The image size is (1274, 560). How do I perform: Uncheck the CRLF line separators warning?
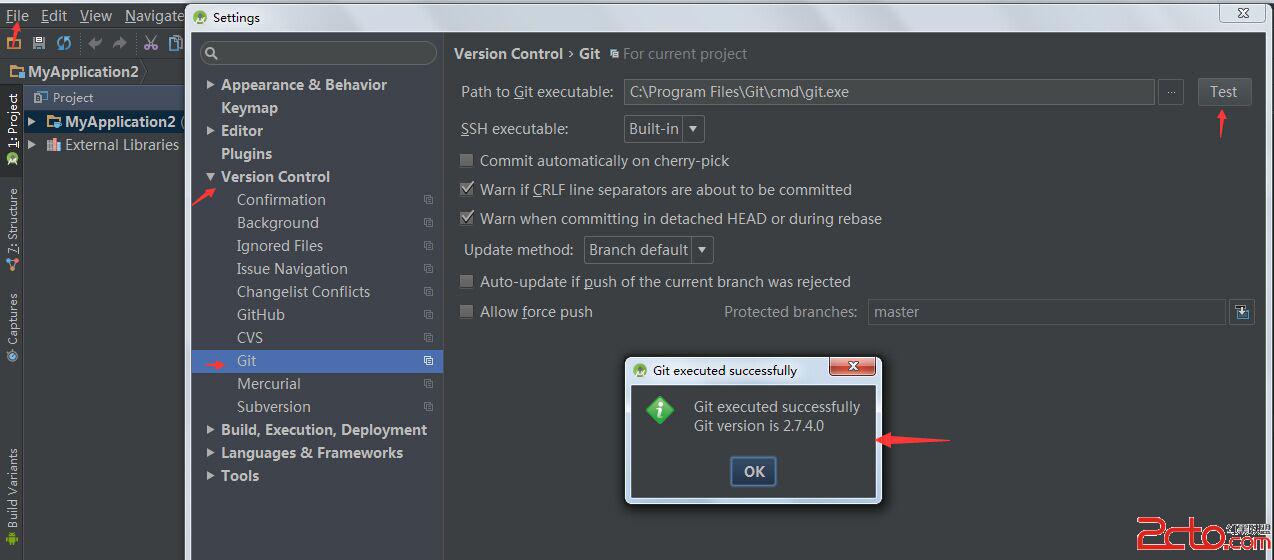[466, 190]
